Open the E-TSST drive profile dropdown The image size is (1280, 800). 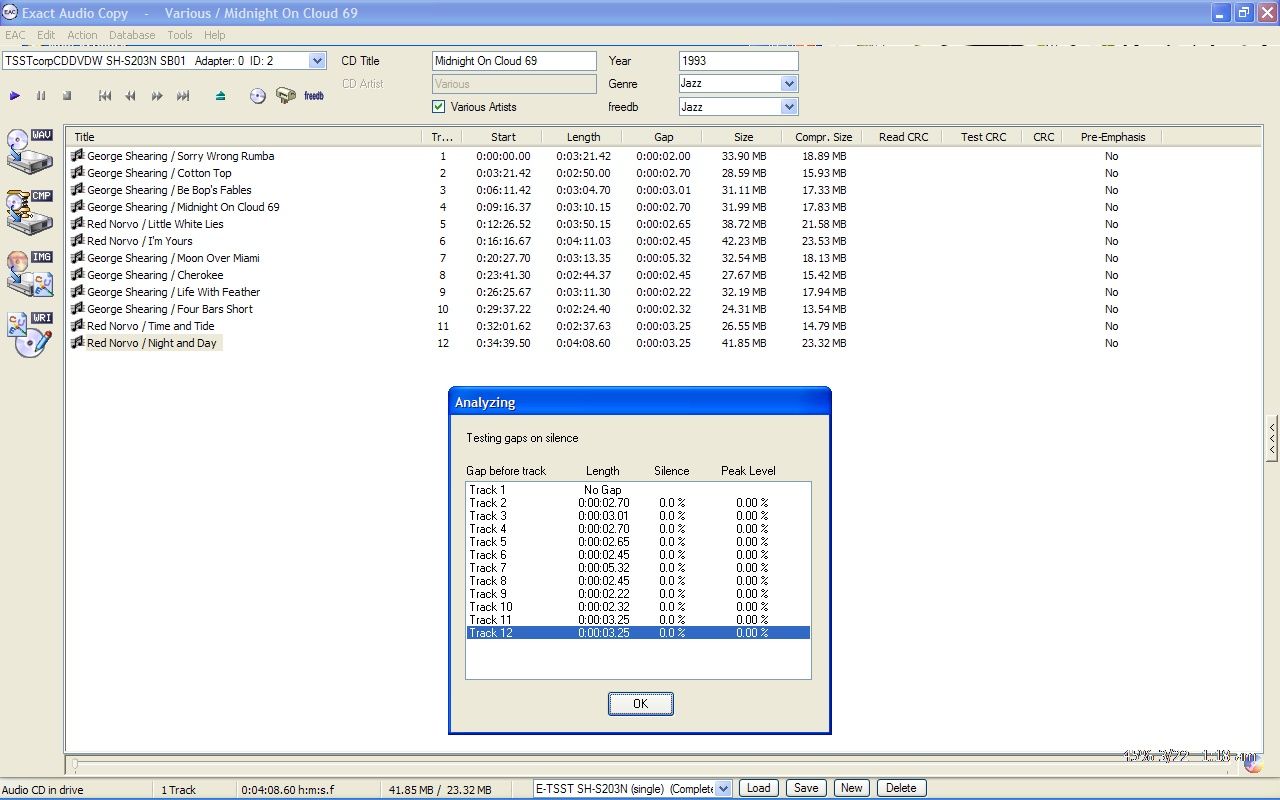(724, 788)
